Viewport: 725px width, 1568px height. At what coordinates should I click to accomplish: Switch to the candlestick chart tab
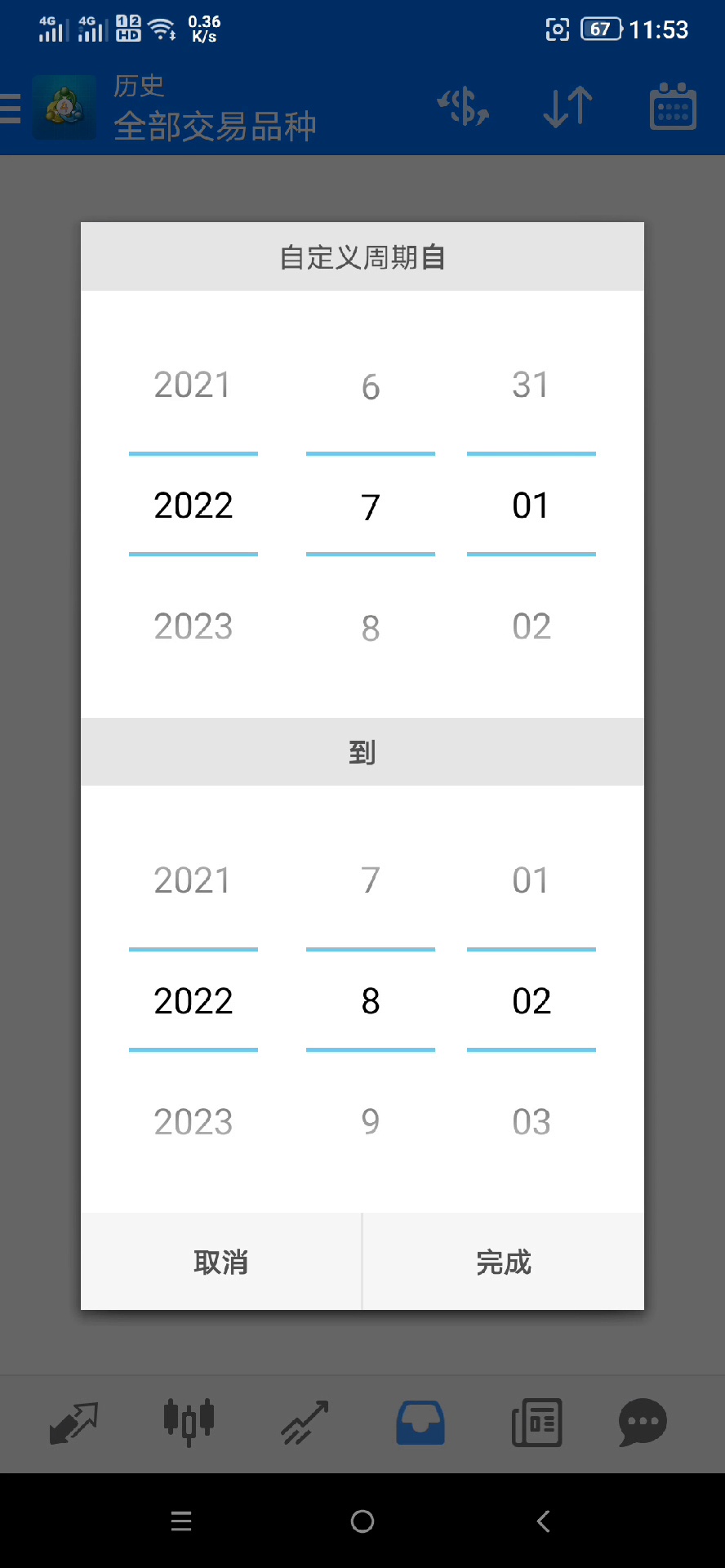point(189,1421)
